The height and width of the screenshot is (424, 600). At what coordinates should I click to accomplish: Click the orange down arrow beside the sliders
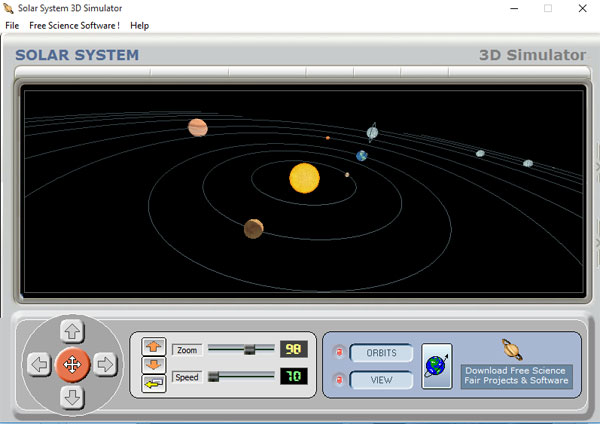154,365
